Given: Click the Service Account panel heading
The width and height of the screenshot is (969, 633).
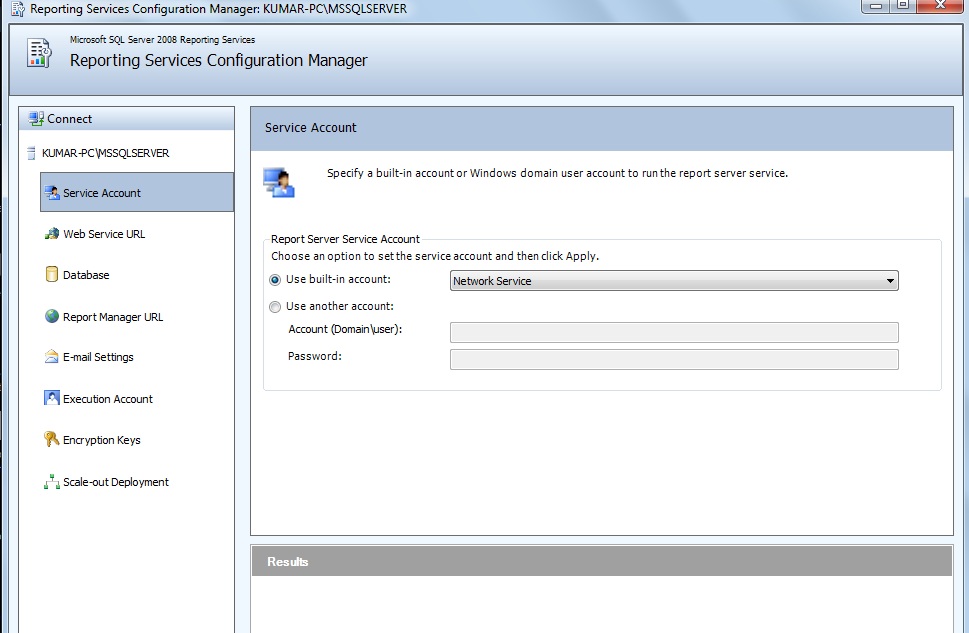Looking at the screenshot, I should 310,127.
